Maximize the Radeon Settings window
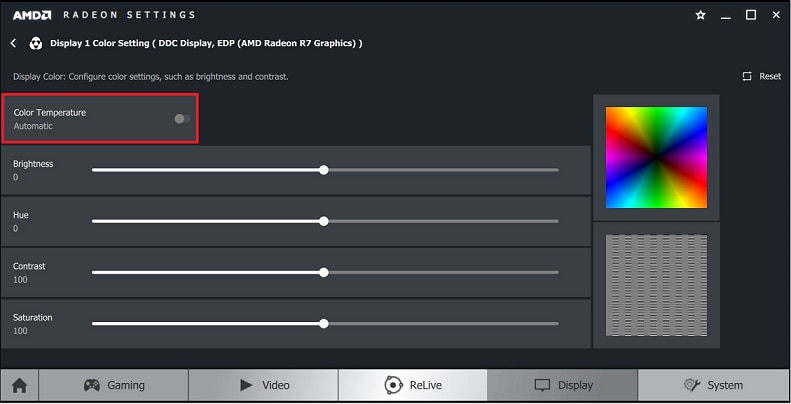 pyautogui.click(x=751, y=15)
